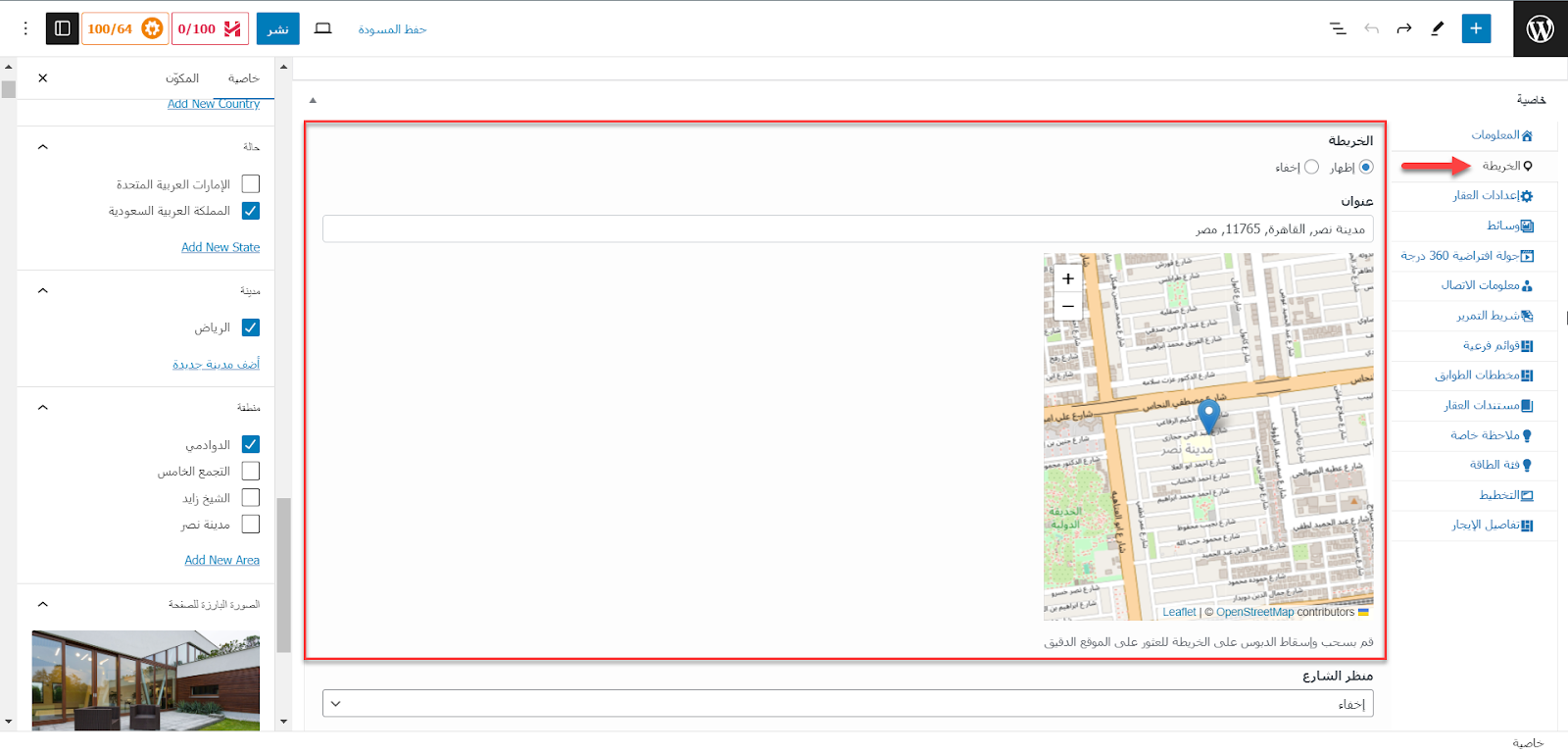Image resolution: width=1568 pixels, height=753 pixels.
Task: Click the Add New State link
Action: 220,247
